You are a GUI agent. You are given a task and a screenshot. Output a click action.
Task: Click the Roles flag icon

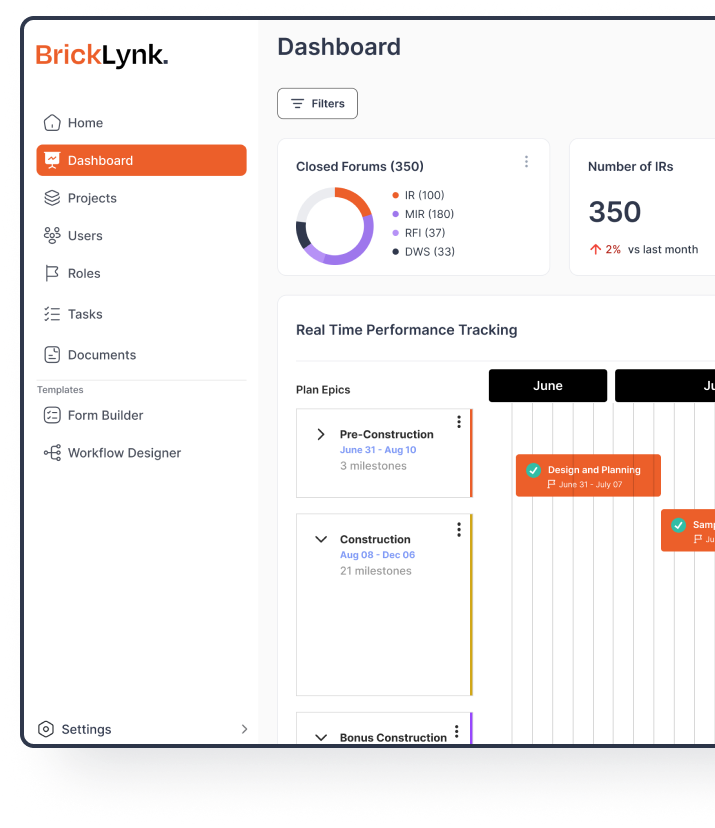52,274
